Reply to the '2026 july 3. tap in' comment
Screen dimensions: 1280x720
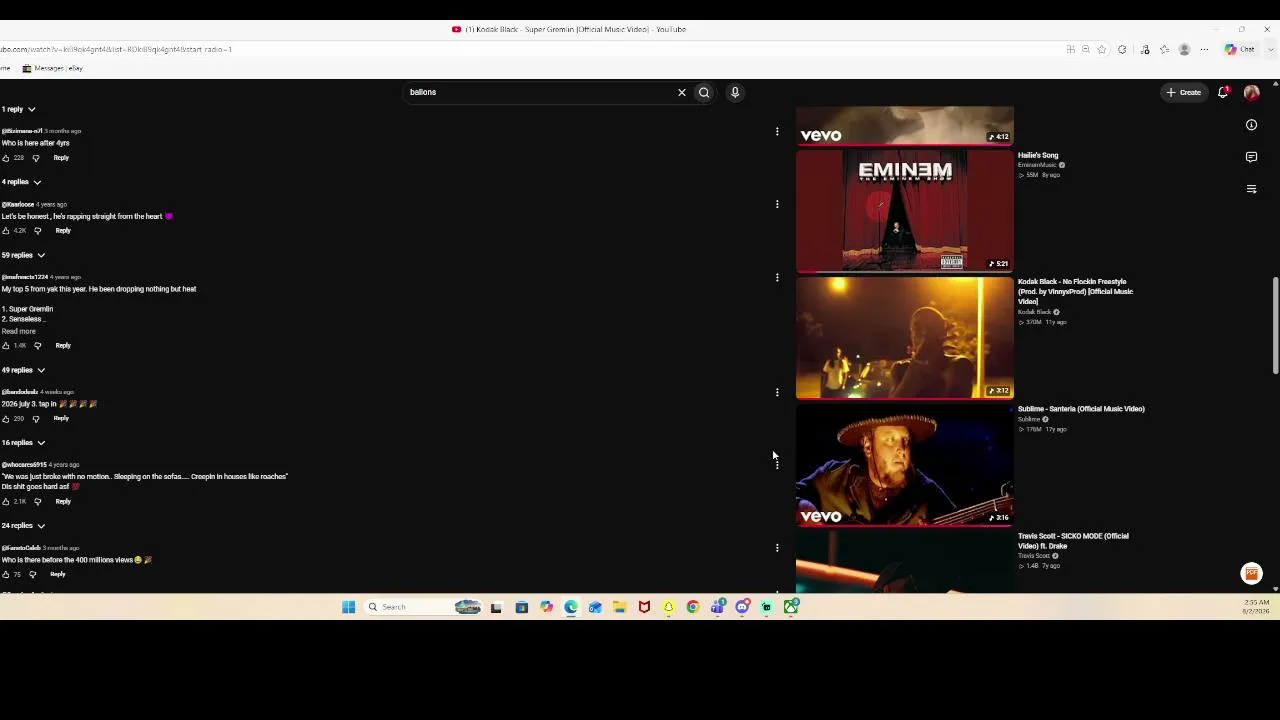coord(61,419)
